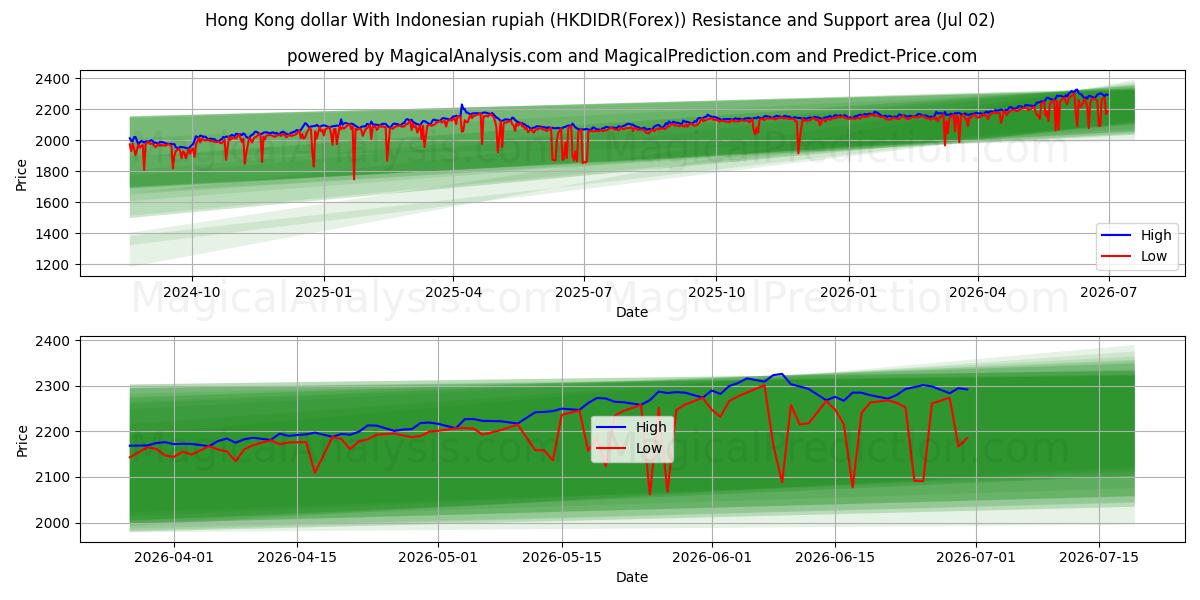Viewport: 1200px width, 600px height.
Task: Click the bottom chart 'Price' axis label
Action: (22, 440)
